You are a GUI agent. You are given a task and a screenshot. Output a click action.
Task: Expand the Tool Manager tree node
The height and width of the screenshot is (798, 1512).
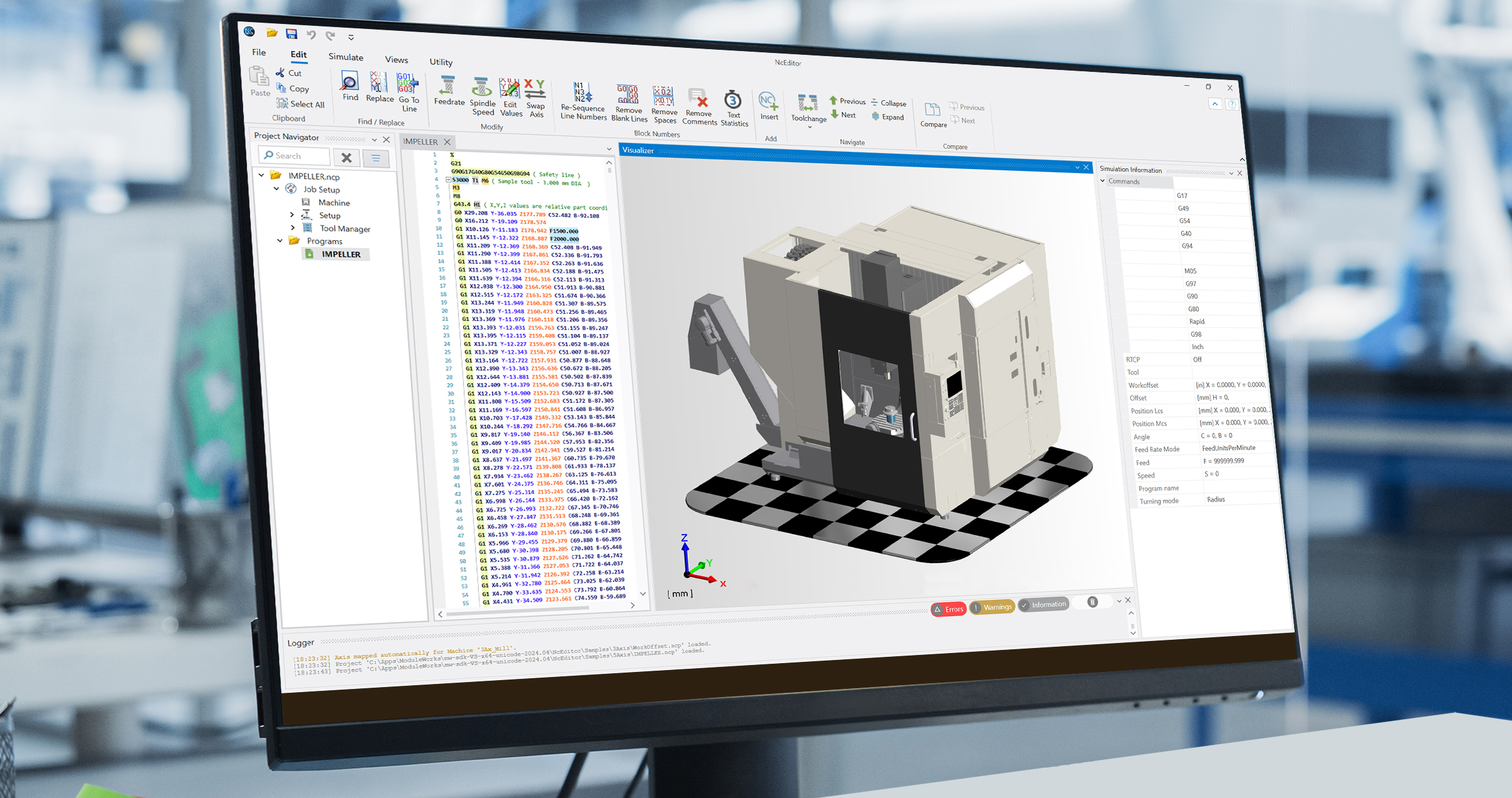click(x=293, y=228)
